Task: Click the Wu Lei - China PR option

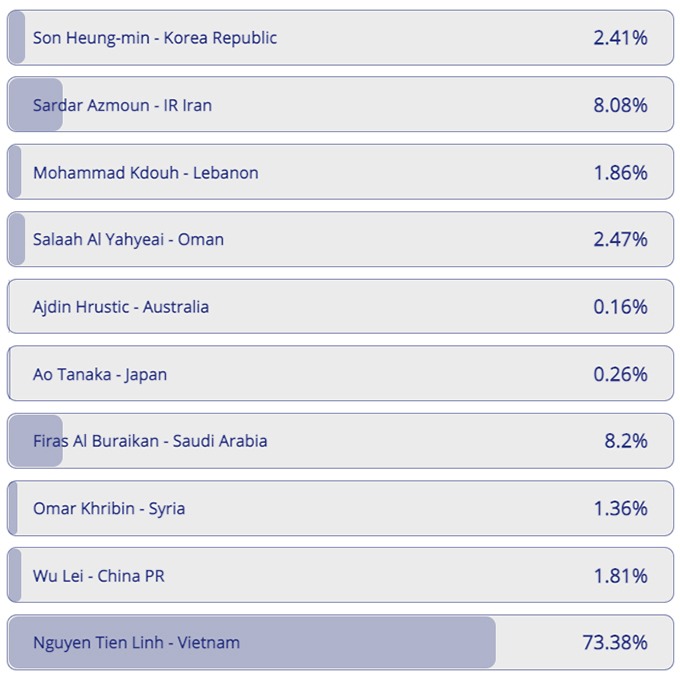Action: click(x=99, y=576)
